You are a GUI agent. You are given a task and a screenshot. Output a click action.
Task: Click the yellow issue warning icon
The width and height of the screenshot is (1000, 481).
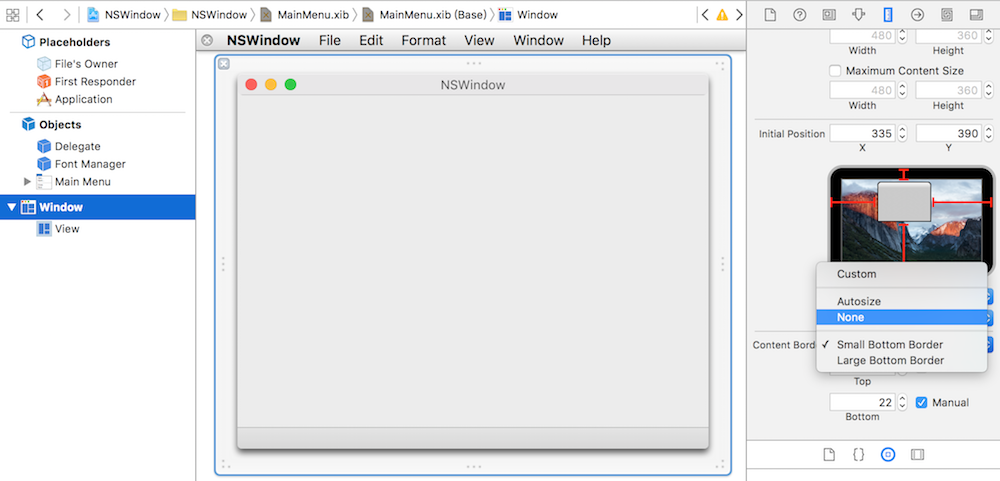coord(722,15)
